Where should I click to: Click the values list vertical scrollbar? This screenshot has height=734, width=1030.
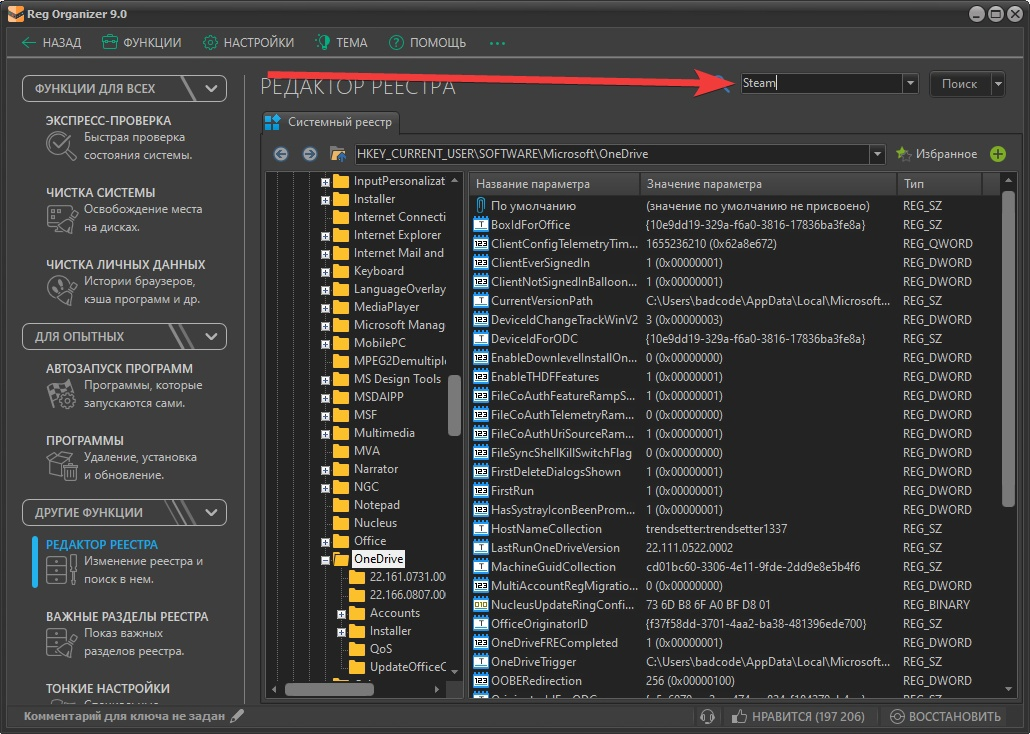pos(1008,348)
